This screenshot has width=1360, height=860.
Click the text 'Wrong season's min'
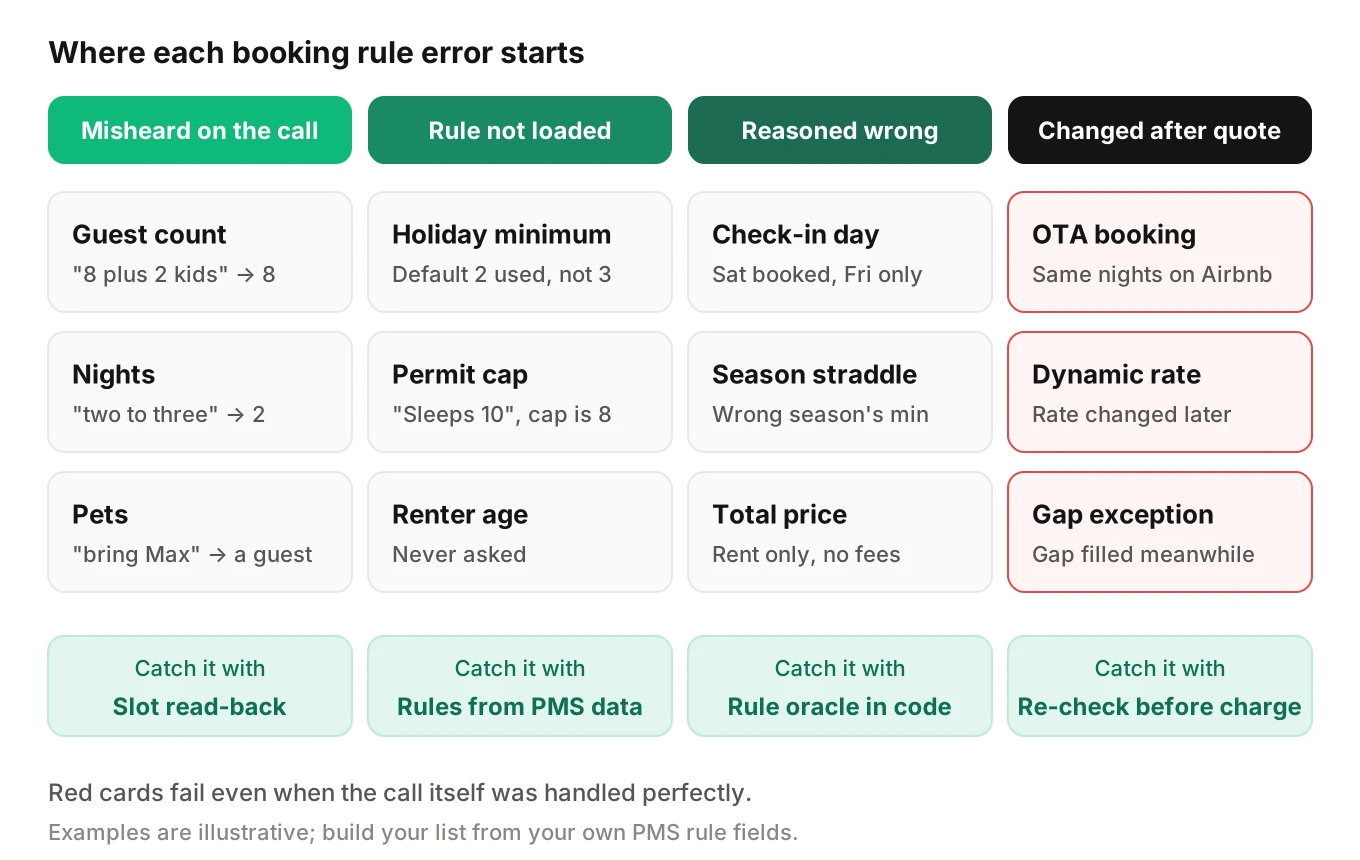(820, 414)
